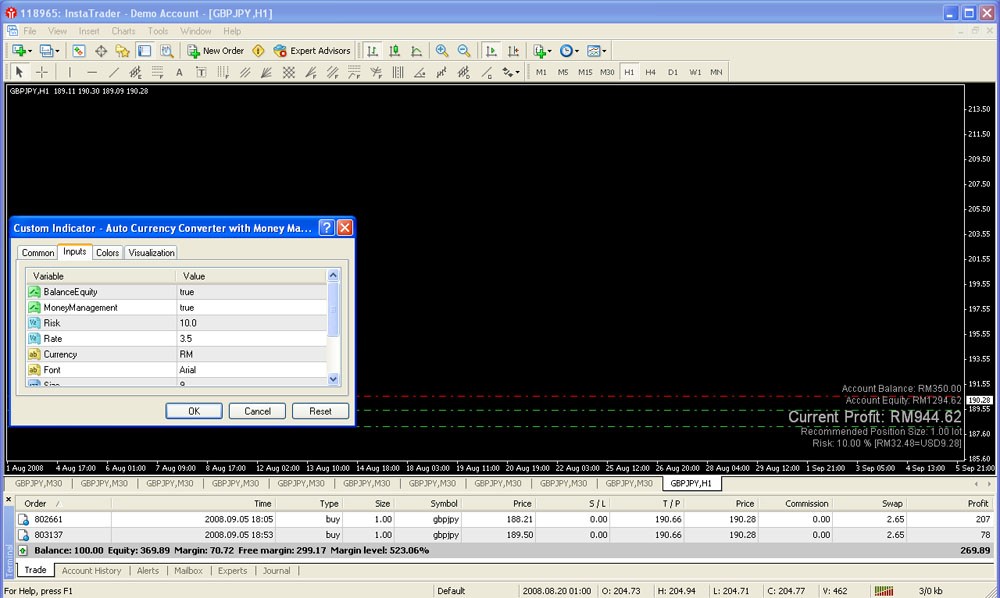
Task: Reset the indicator input values
Action: (320, 411)
